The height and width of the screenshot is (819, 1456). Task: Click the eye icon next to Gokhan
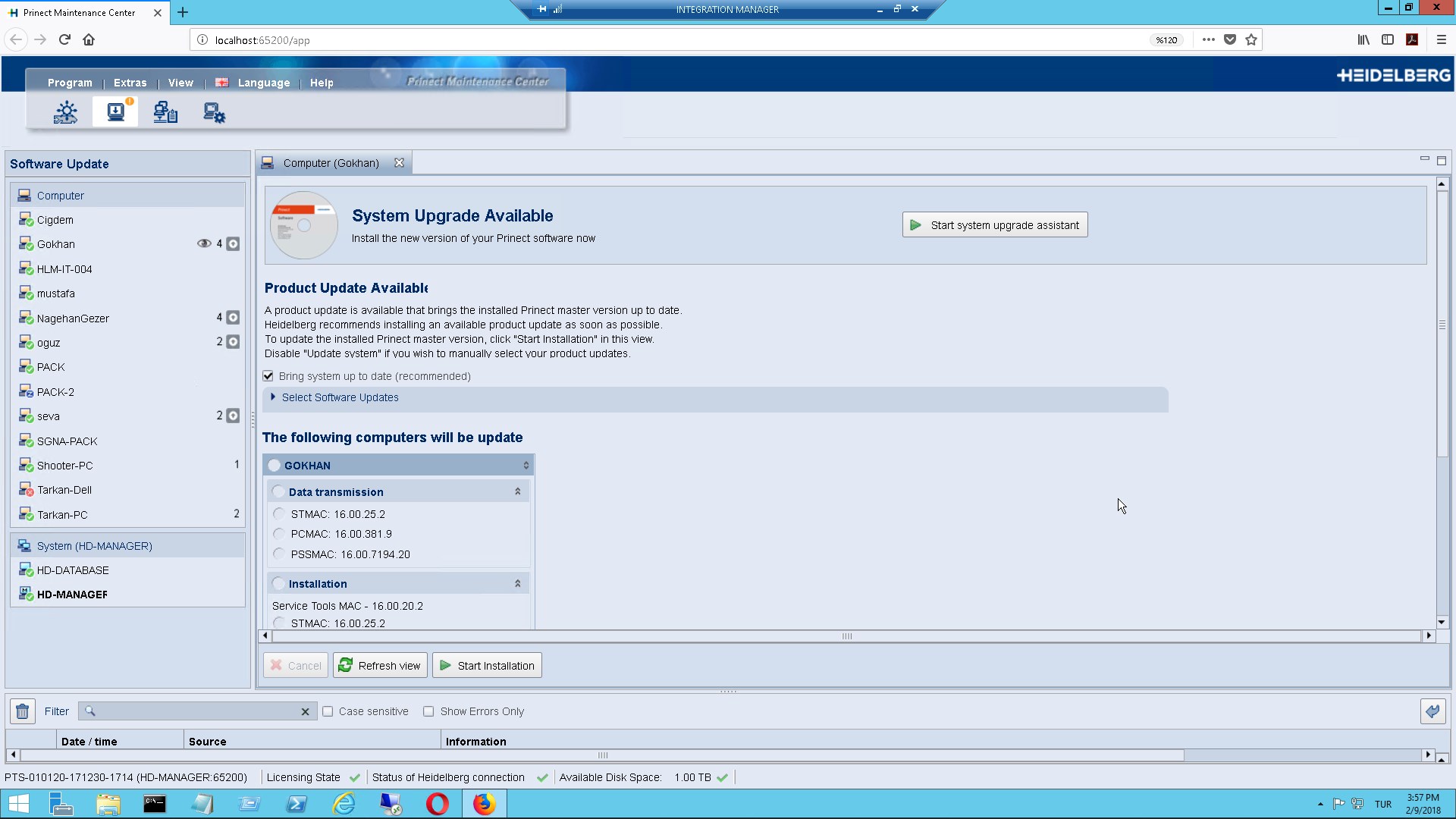204,243
